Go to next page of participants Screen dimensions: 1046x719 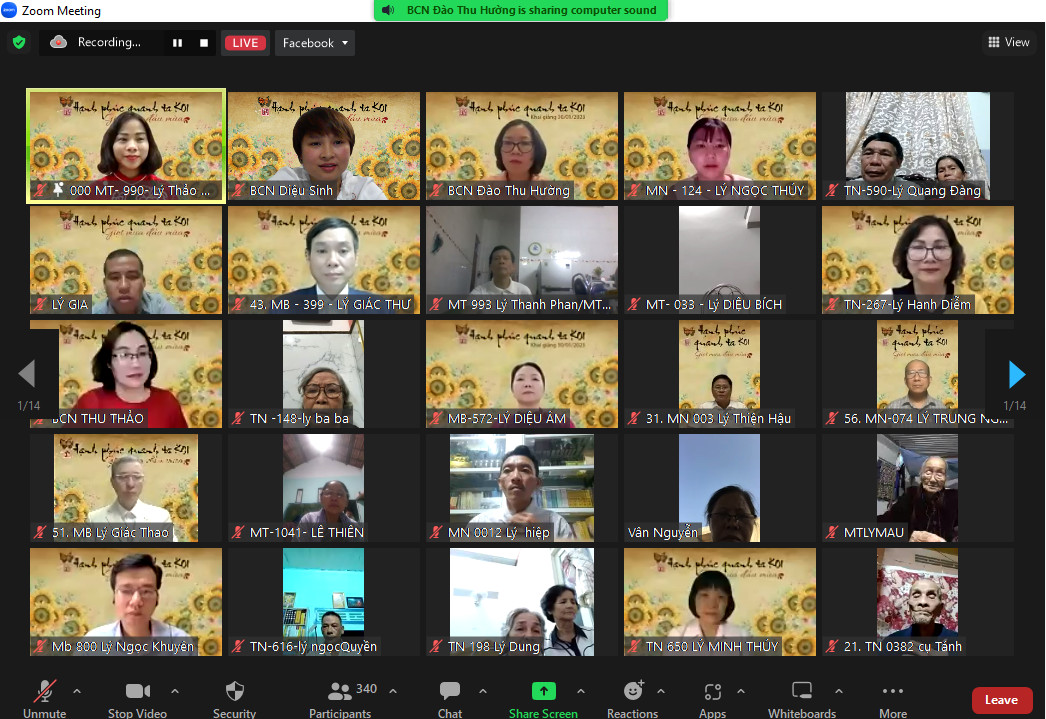(x=1016, y=375)
